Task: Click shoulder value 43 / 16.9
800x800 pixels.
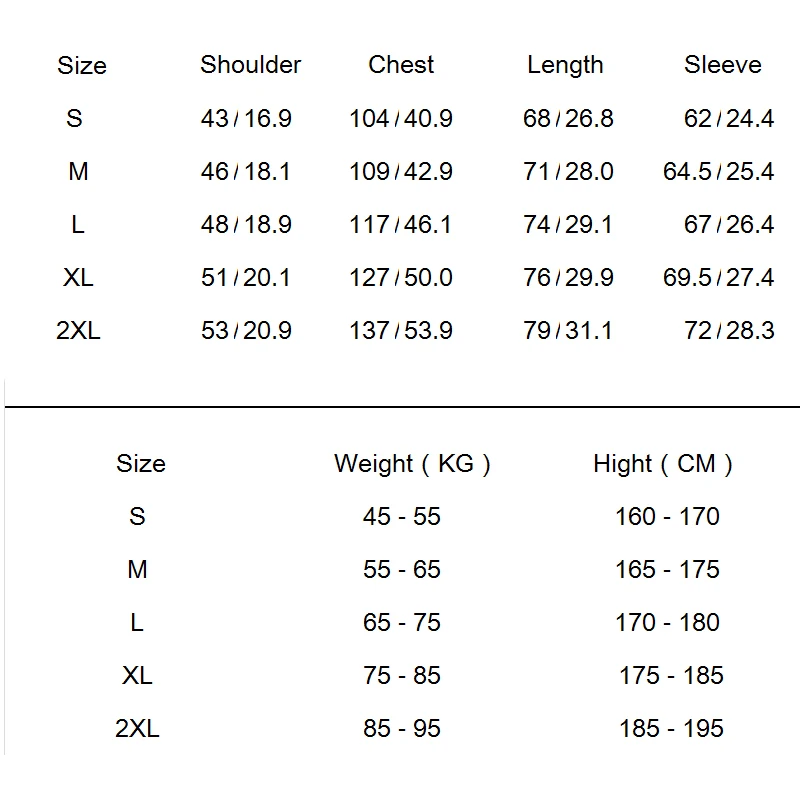Action: click(246, 119)
